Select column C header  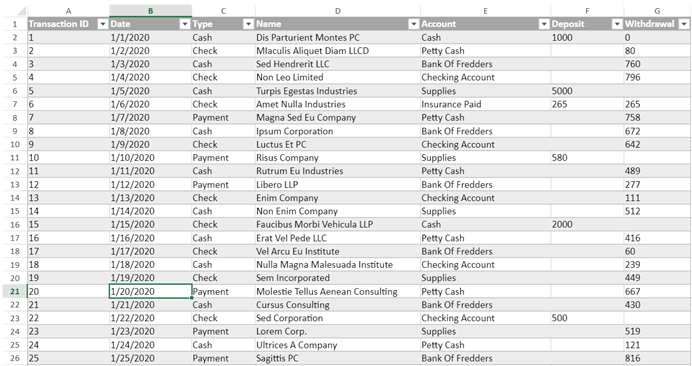[223, 11]
